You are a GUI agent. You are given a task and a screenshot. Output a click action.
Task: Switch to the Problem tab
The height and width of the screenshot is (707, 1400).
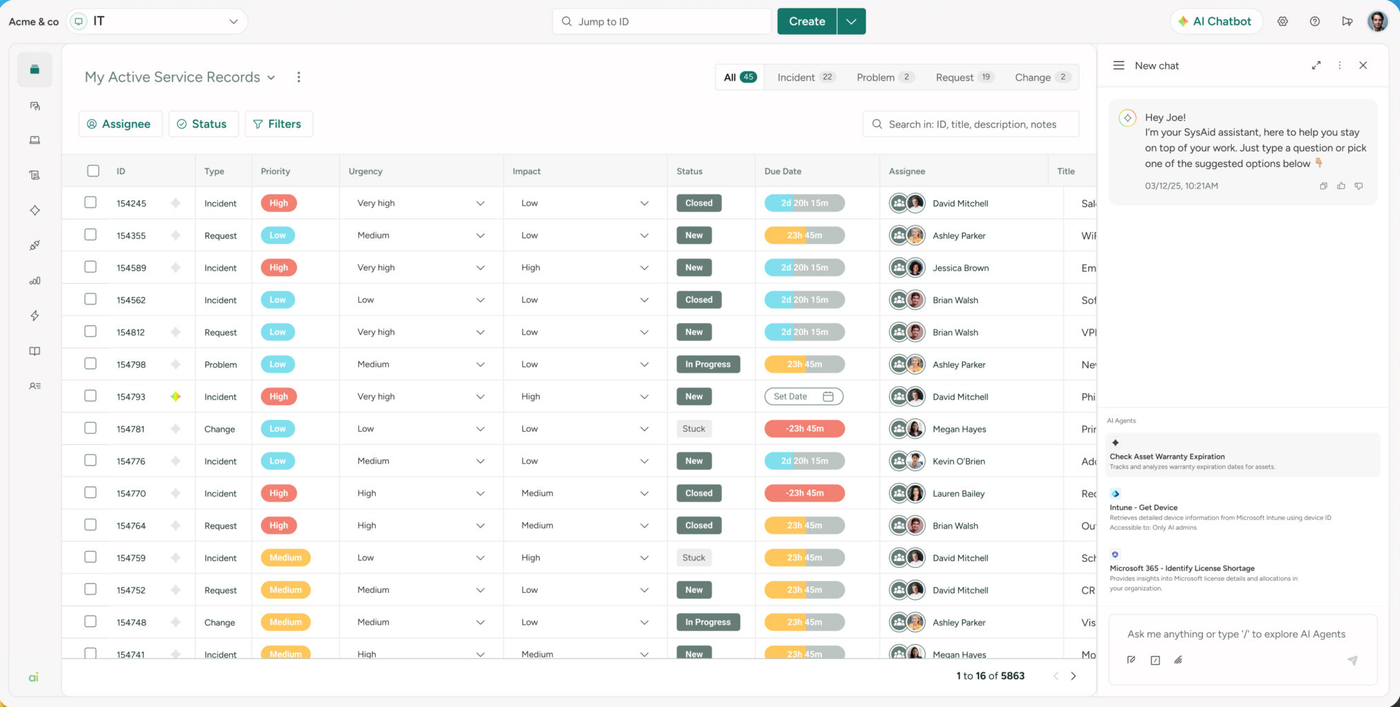[x=885, y=77]
